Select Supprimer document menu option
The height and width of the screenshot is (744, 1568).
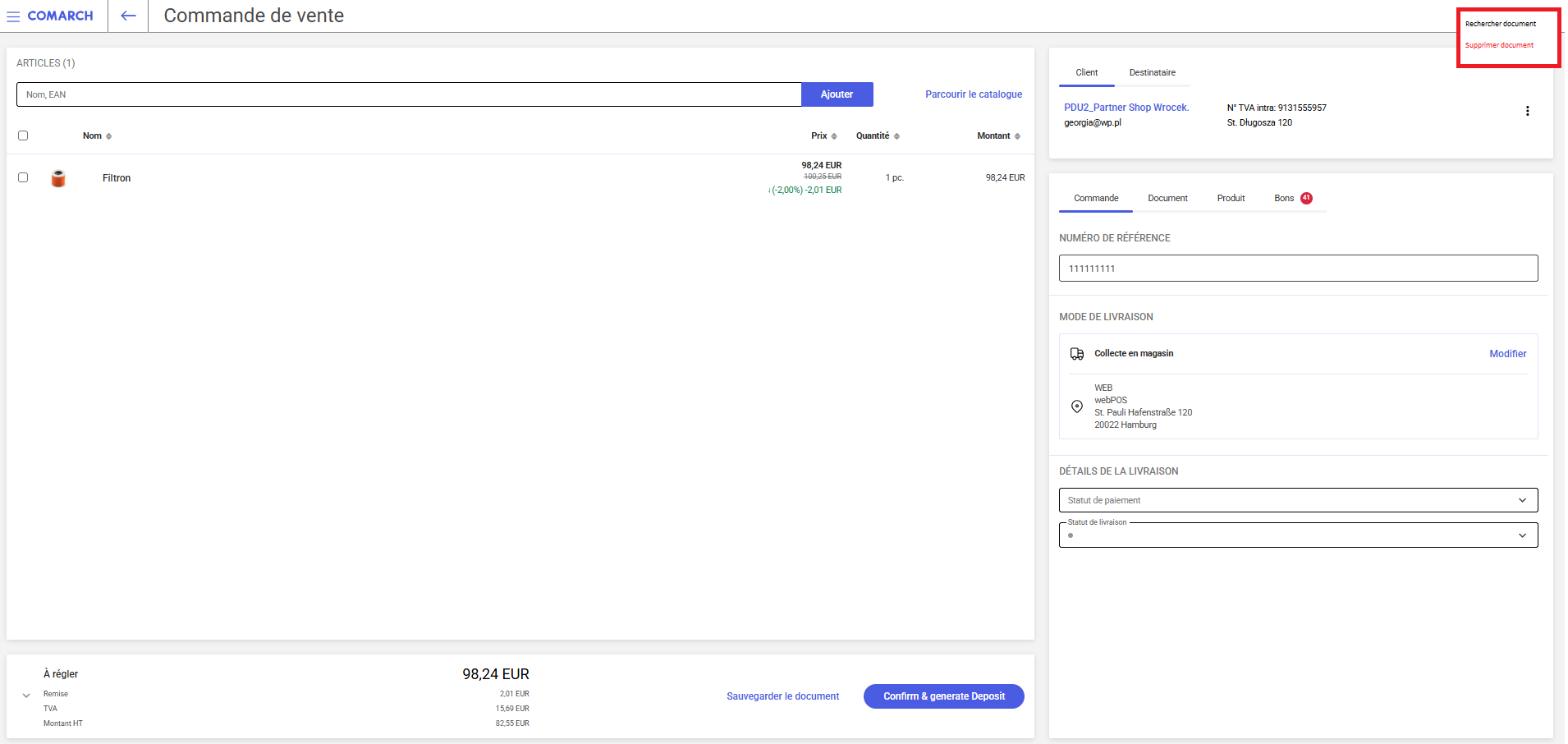click(1499, 45)
